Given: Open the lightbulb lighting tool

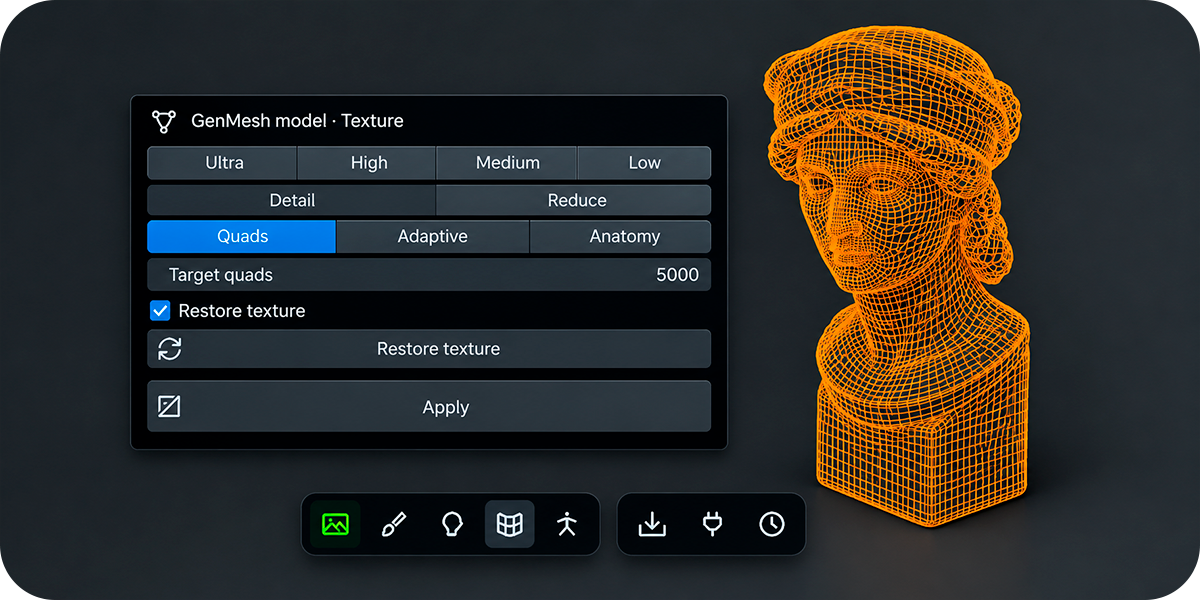Looking at the screenshot, I should coord(452,524).
